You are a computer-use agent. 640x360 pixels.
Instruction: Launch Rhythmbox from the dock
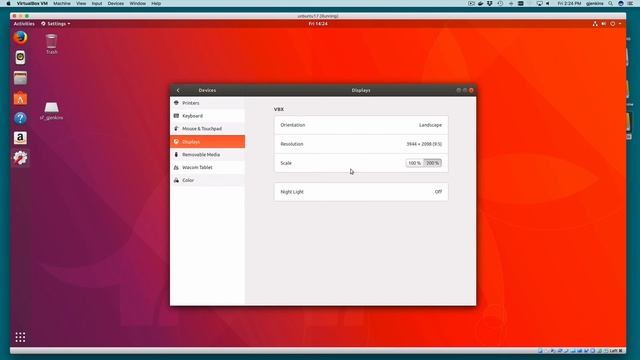coord(20,58)
